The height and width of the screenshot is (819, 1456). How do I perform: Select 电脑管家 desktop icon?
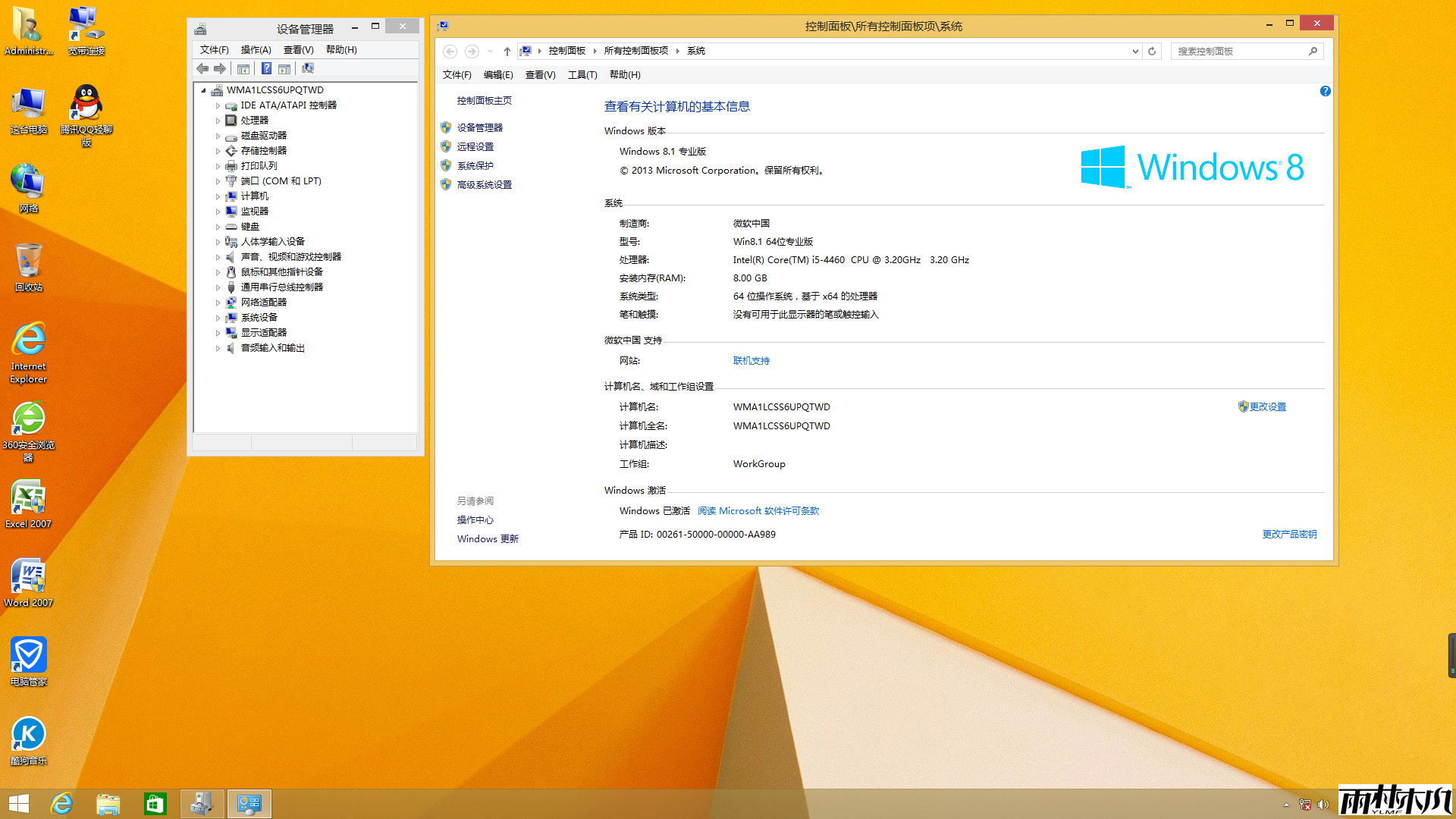tap(29, 661)
